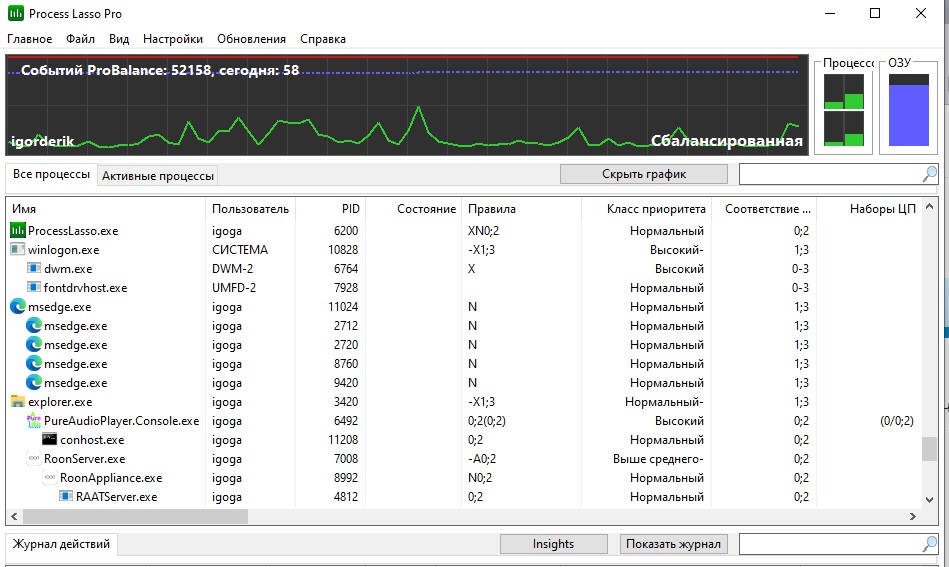Click the Edge icon for PID 8760
Screen dimensions: 949x567
click(x=34, y=364)
